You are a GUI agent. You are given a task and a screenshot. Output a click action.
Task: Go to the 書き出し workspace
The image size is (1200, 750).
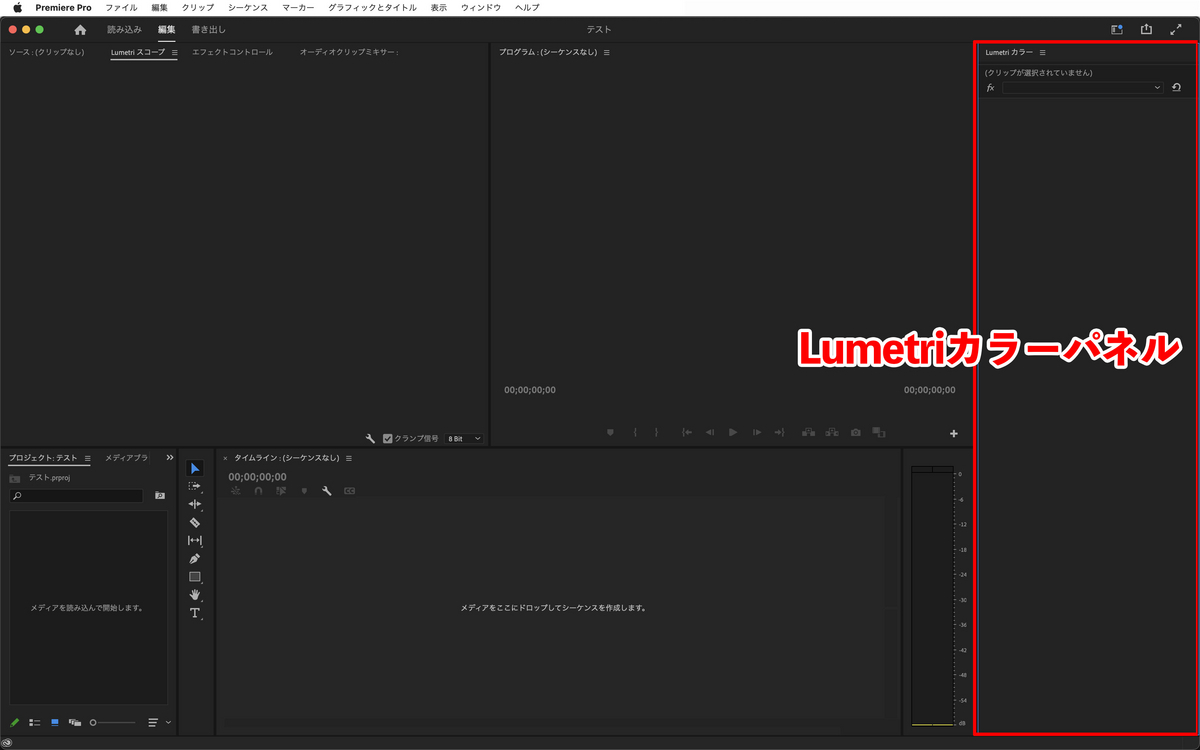coord(208,30)
